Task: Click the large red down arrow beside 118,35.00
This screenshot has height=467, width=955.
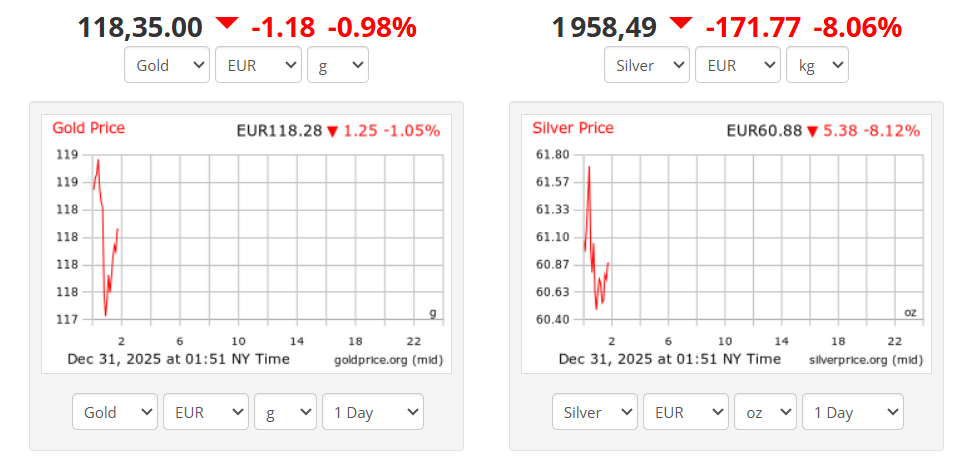Action: point(227,22)
